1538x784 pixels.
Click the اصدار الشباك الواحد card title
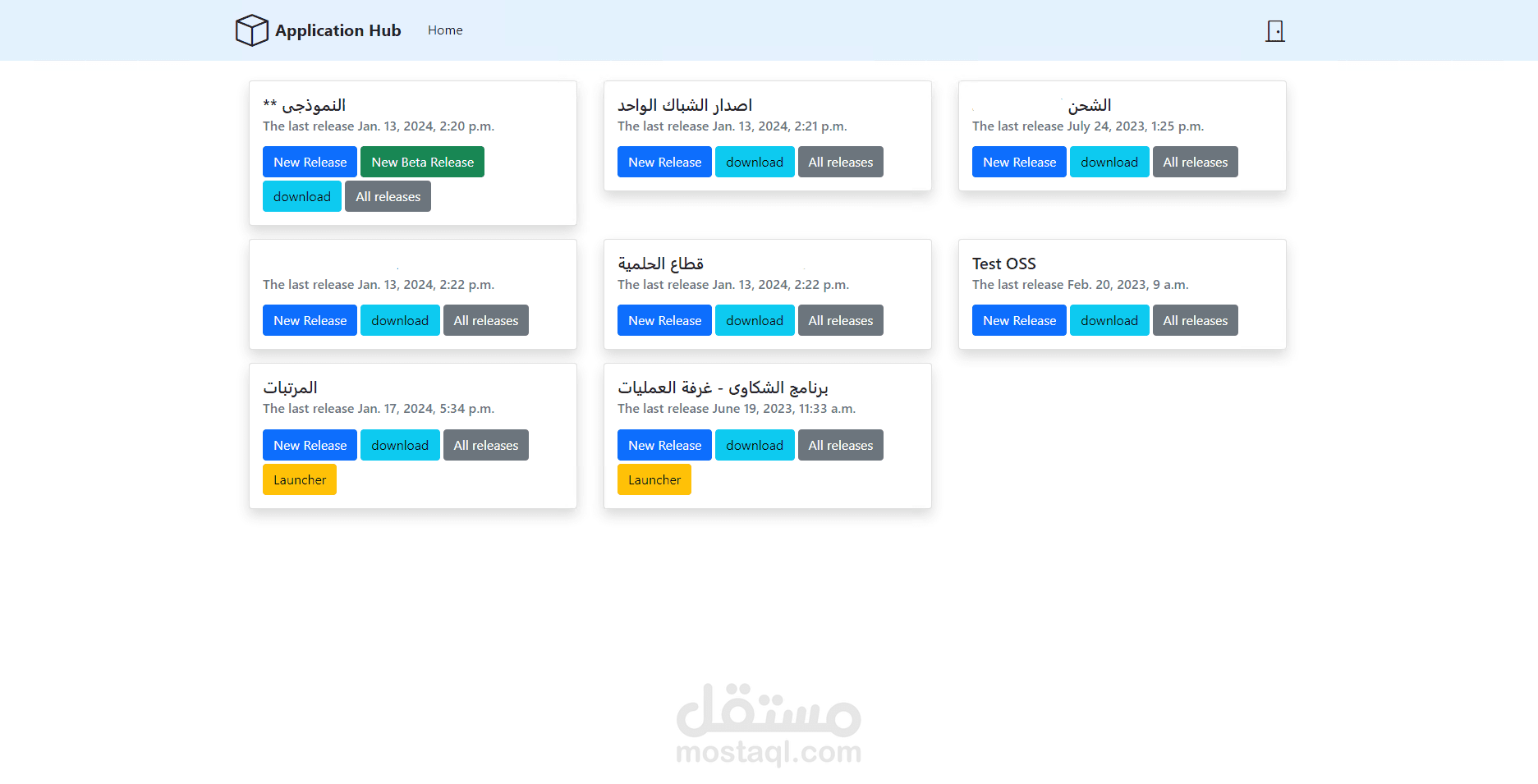point(685,105)
